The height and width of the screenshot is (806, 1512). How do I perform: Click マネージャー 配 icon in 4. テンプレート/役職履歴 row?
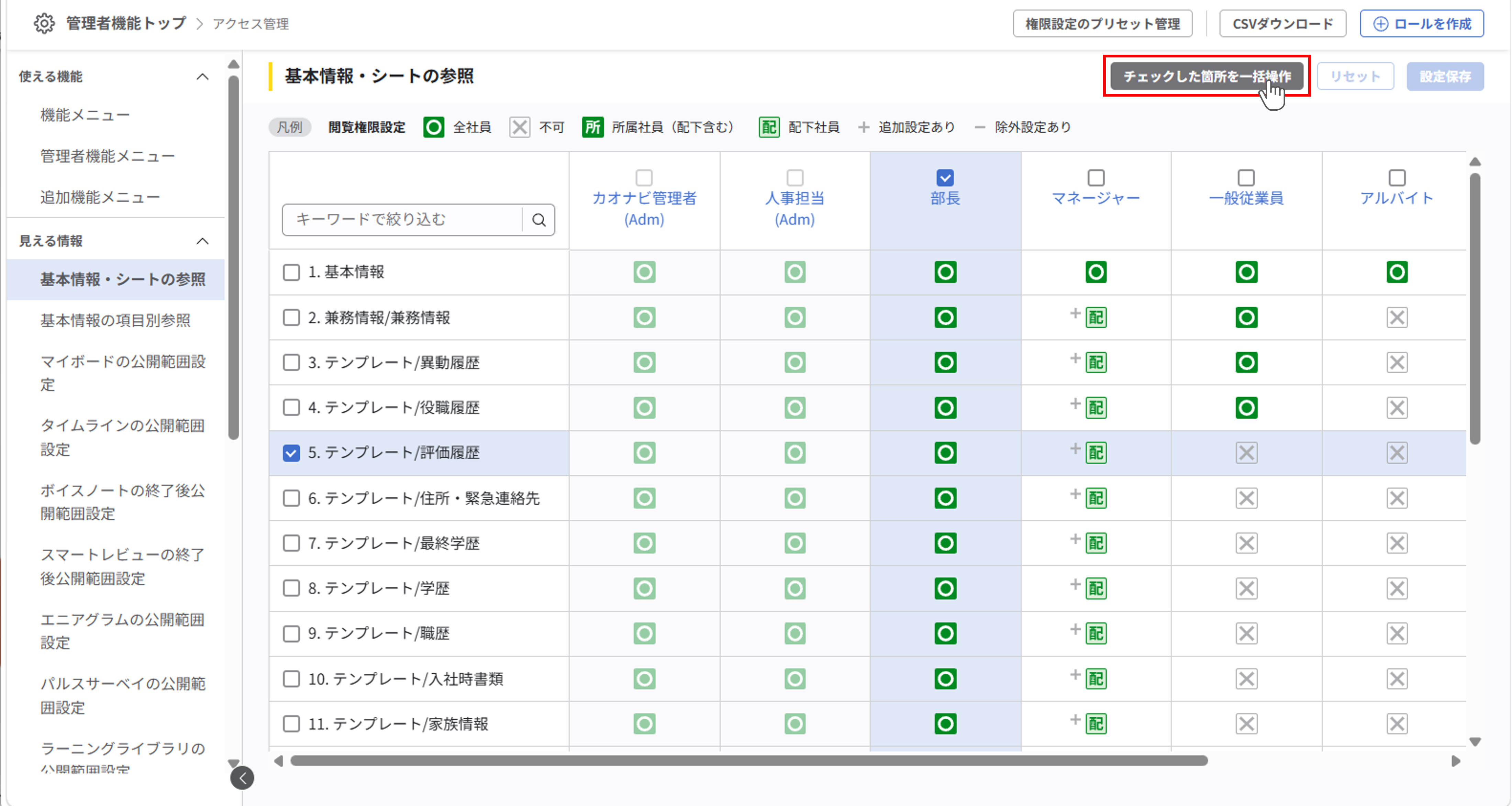[x=1095, y=407]
